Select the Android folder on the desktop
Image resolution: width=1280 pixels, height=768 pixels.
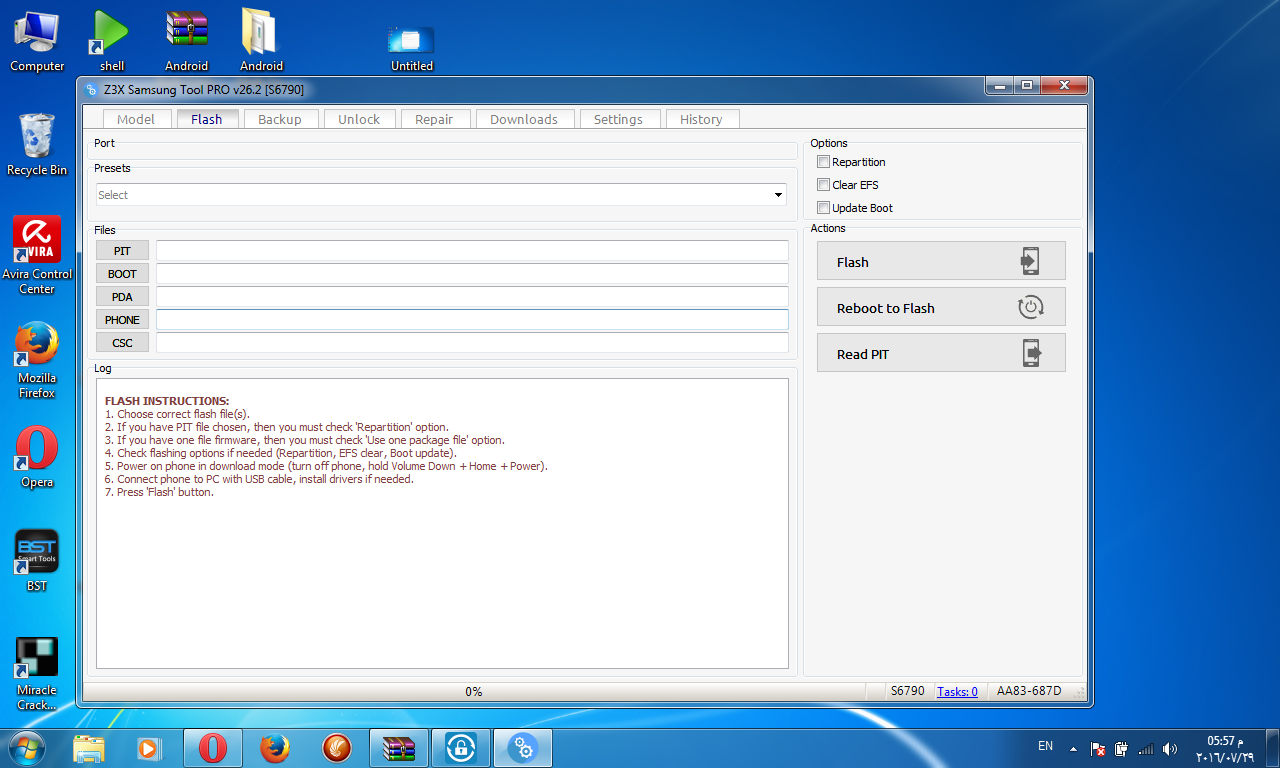point(261,40)
